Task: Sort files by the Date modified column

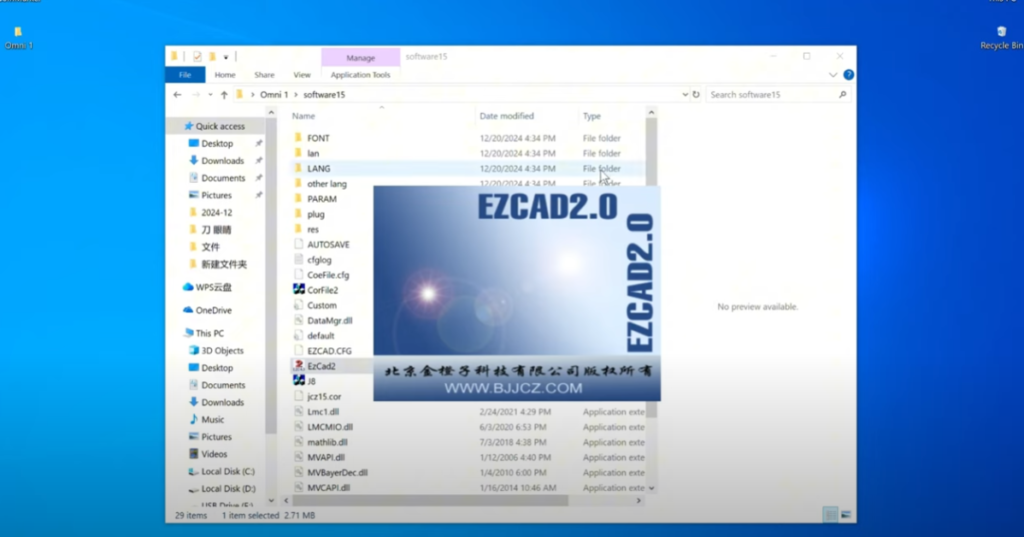Action: tap(507, 116)
